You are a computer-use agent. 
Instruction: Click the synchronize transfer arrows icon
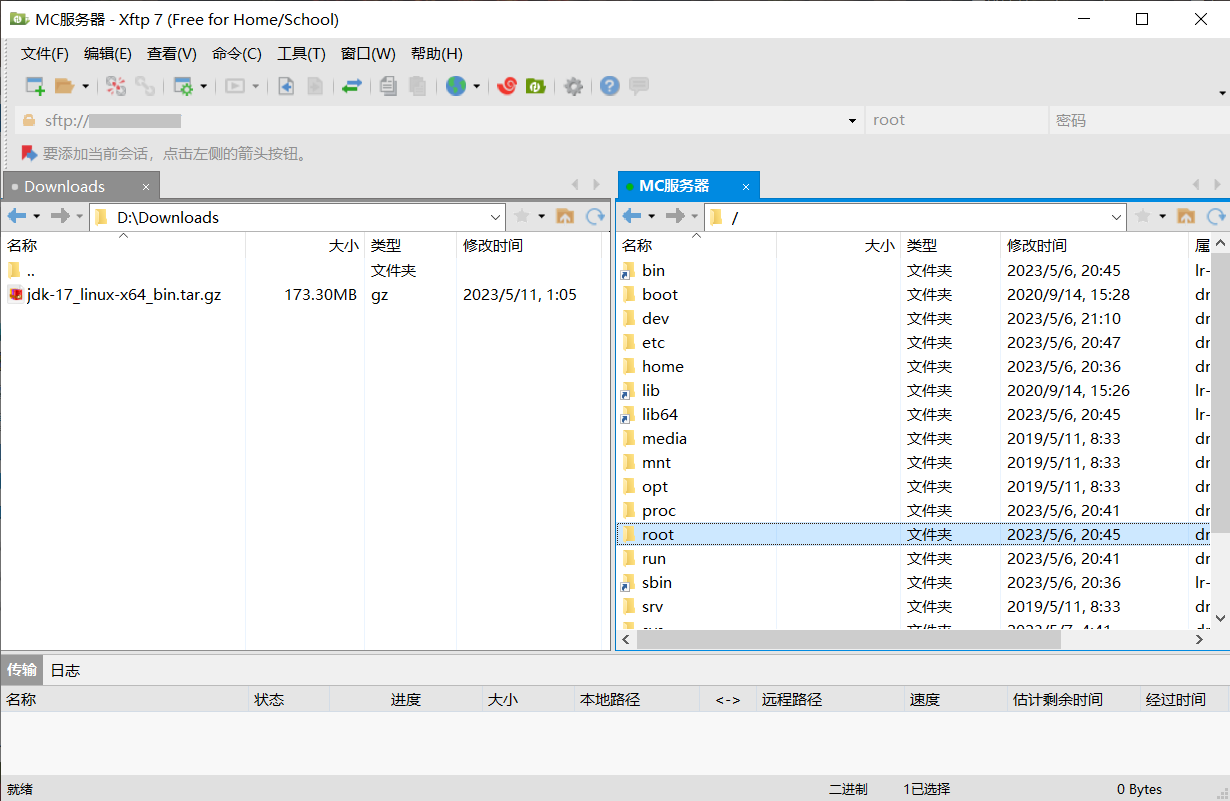(351, 87)
